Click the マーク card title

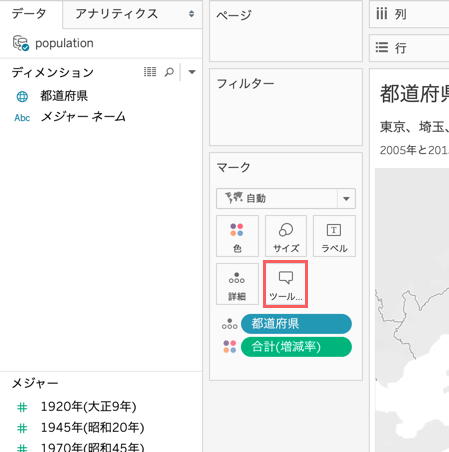[x=233, y=167]
